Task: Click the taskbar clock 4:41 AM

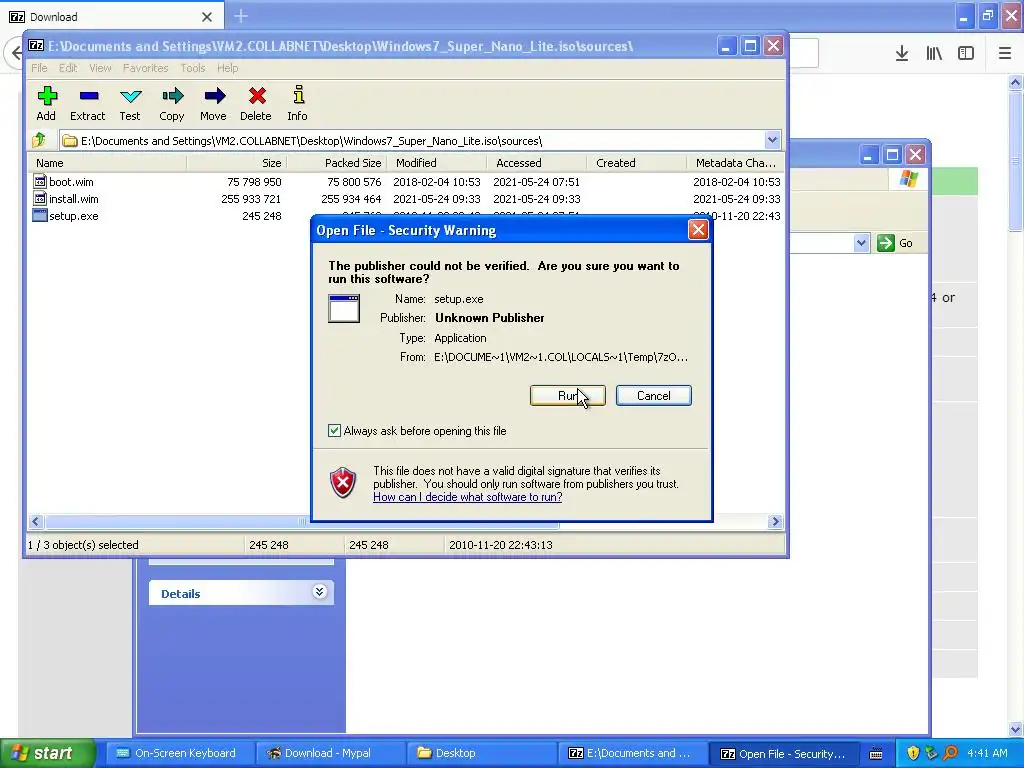Action: pos(987,753)
